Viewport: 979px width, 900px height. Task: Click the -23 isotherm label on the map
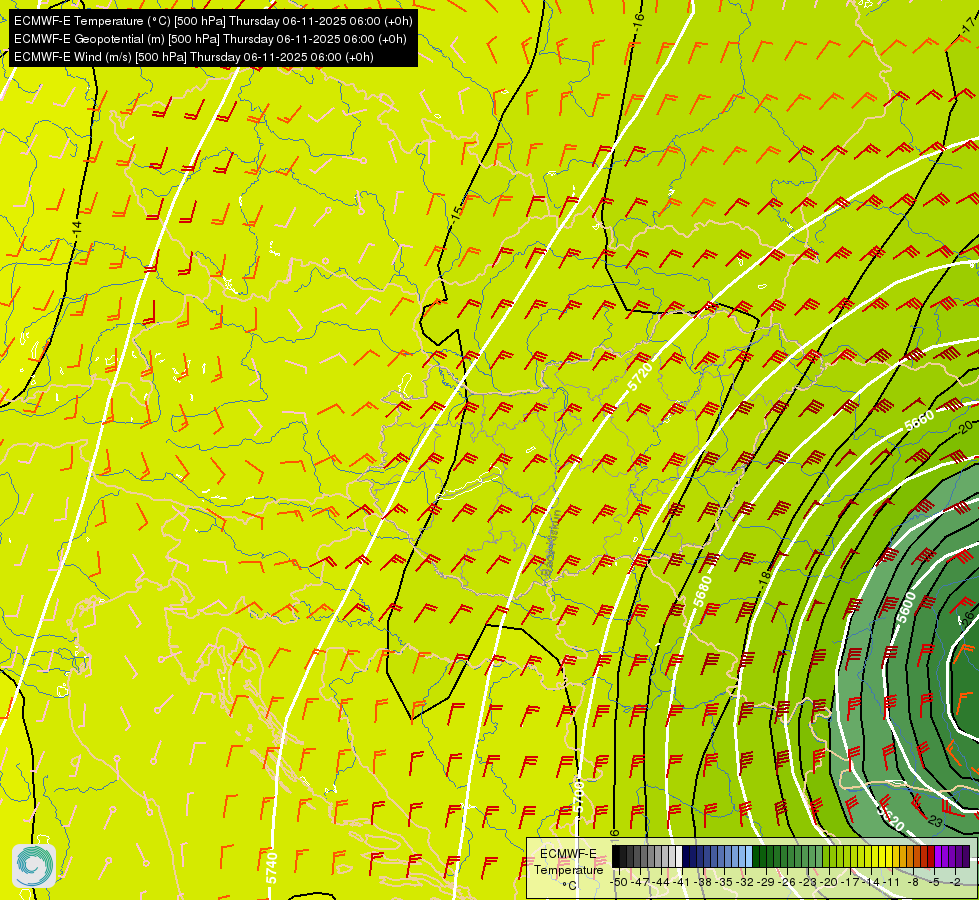coord(934,821)
